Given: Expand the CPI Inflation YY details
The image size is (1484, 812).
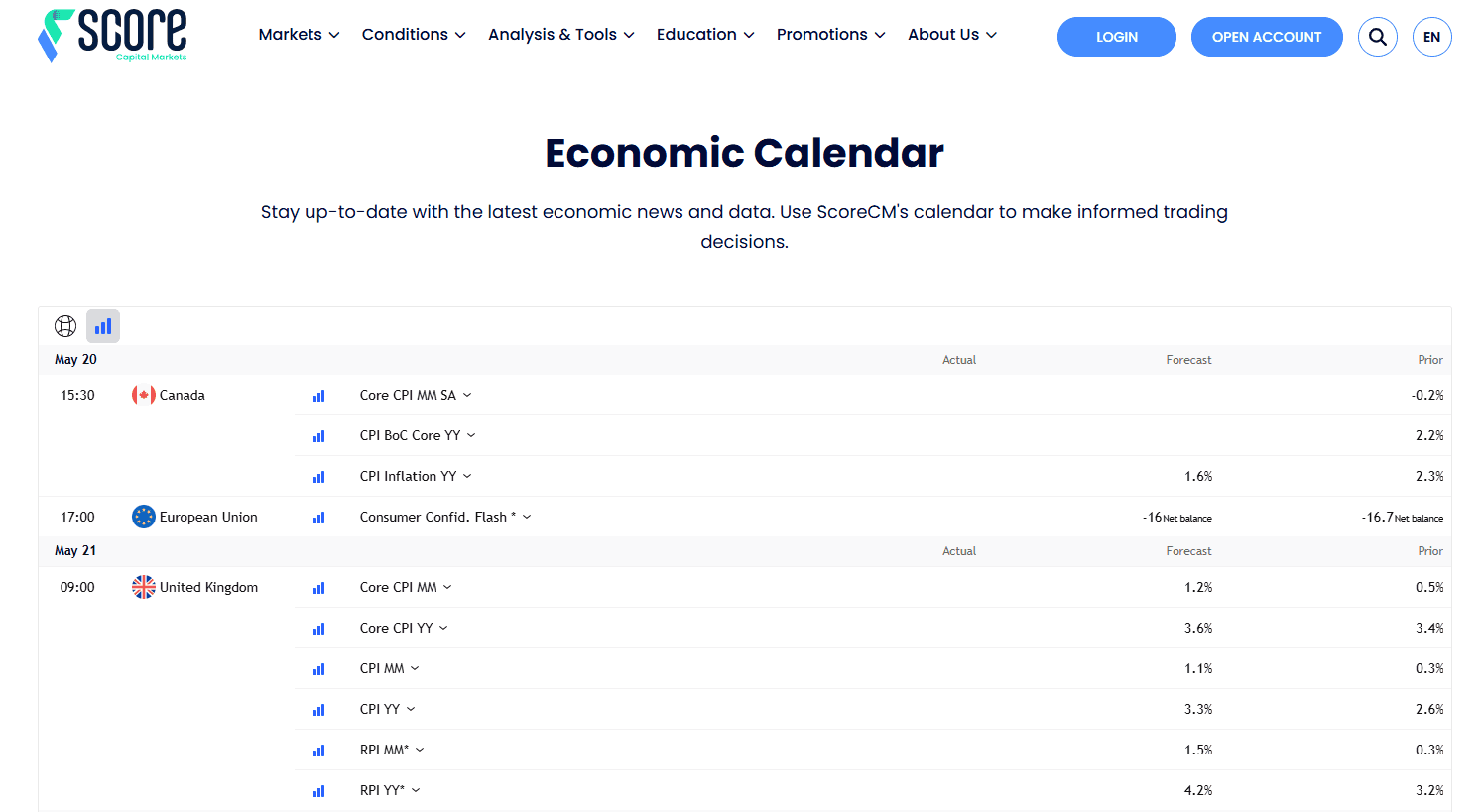Looking at the screenshot, I should coord(416,476).
